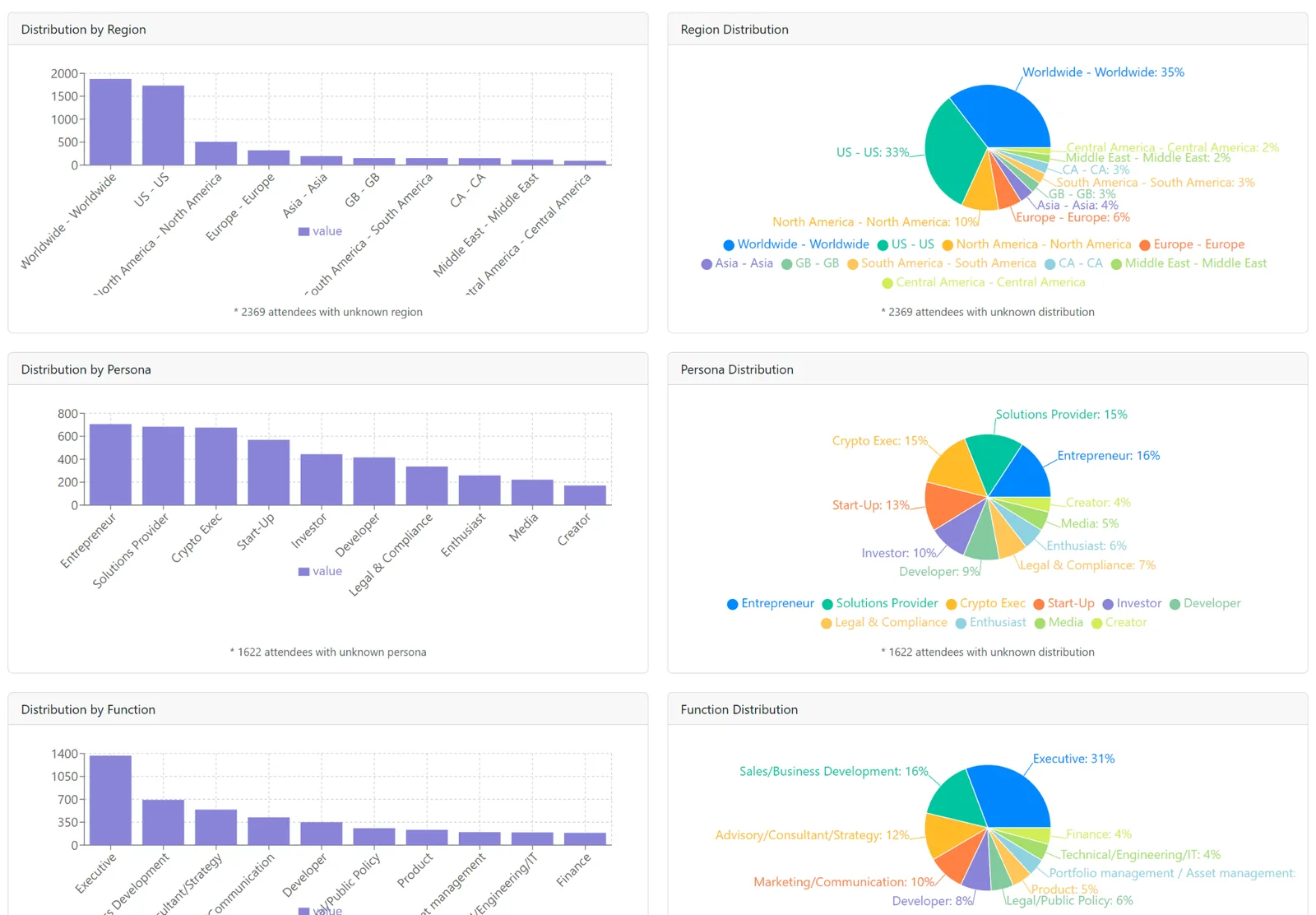The width and height of the screenshot is (1316, 915).
Task: Click the 'Sales/Business Development: 16%' label
Action: [833, 772]
